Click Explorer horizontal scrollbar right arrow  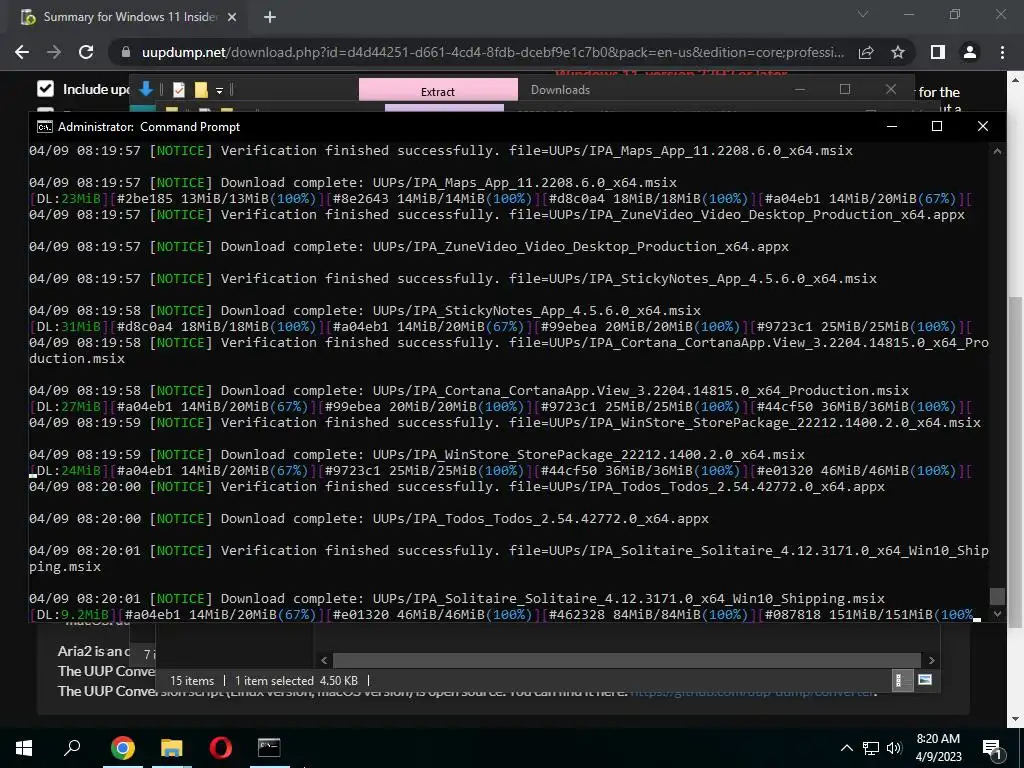coord(932,660)
